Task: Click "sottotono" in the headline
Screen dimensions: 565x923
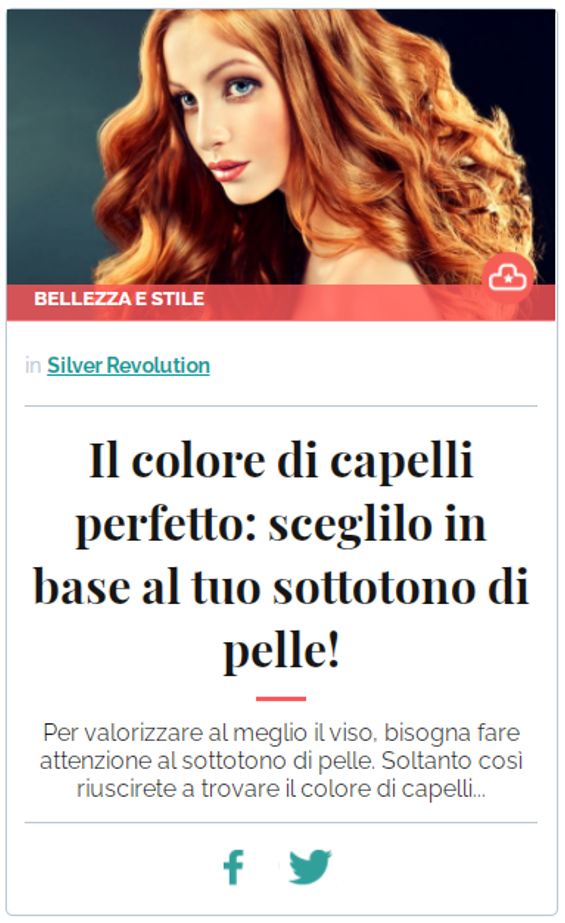Action: (374, 587)
